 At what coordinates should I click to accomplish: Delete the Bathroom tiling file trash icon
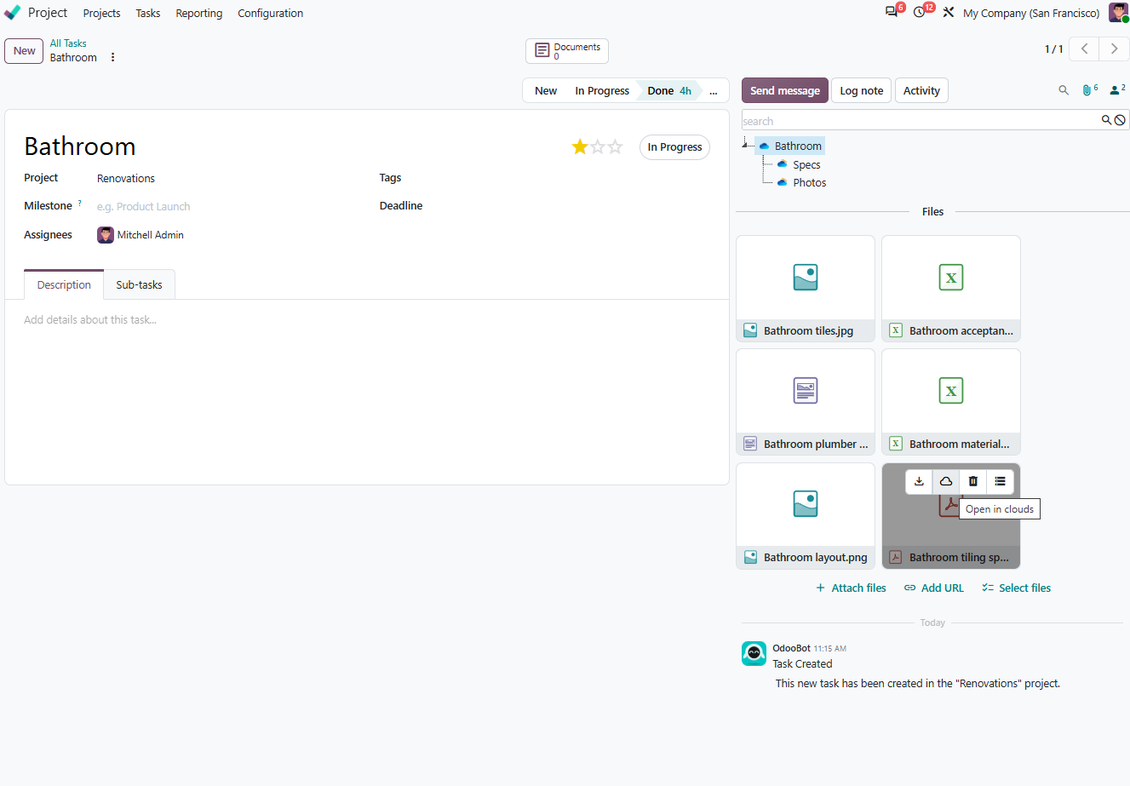pyautogui.click(x=973, y=481)
